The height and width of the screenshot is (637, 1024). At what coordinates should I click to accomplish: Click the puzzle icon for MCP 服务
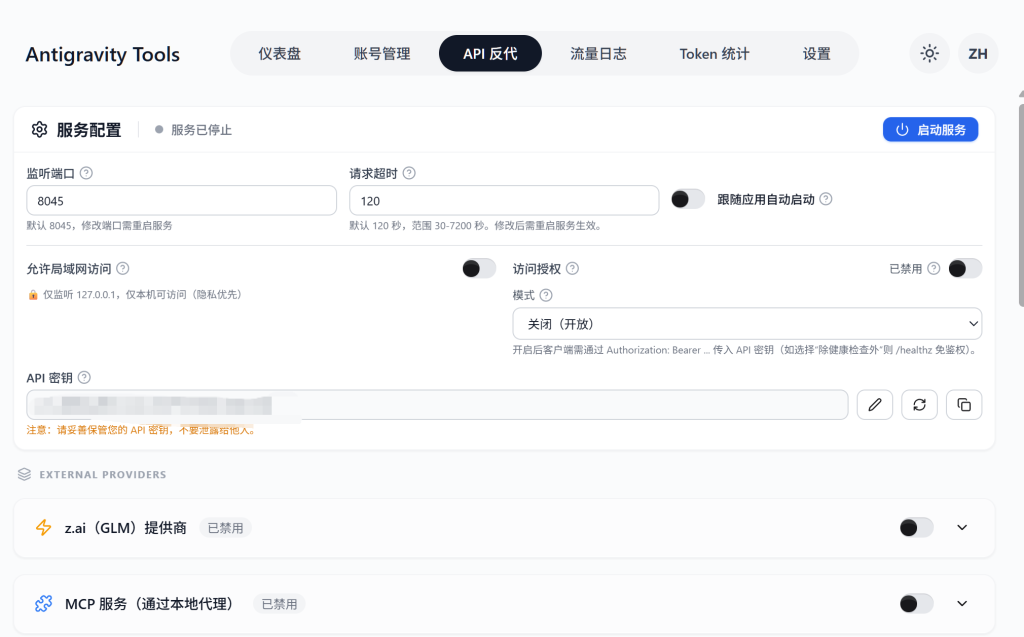pyautogui.click(x=42, y=603)
